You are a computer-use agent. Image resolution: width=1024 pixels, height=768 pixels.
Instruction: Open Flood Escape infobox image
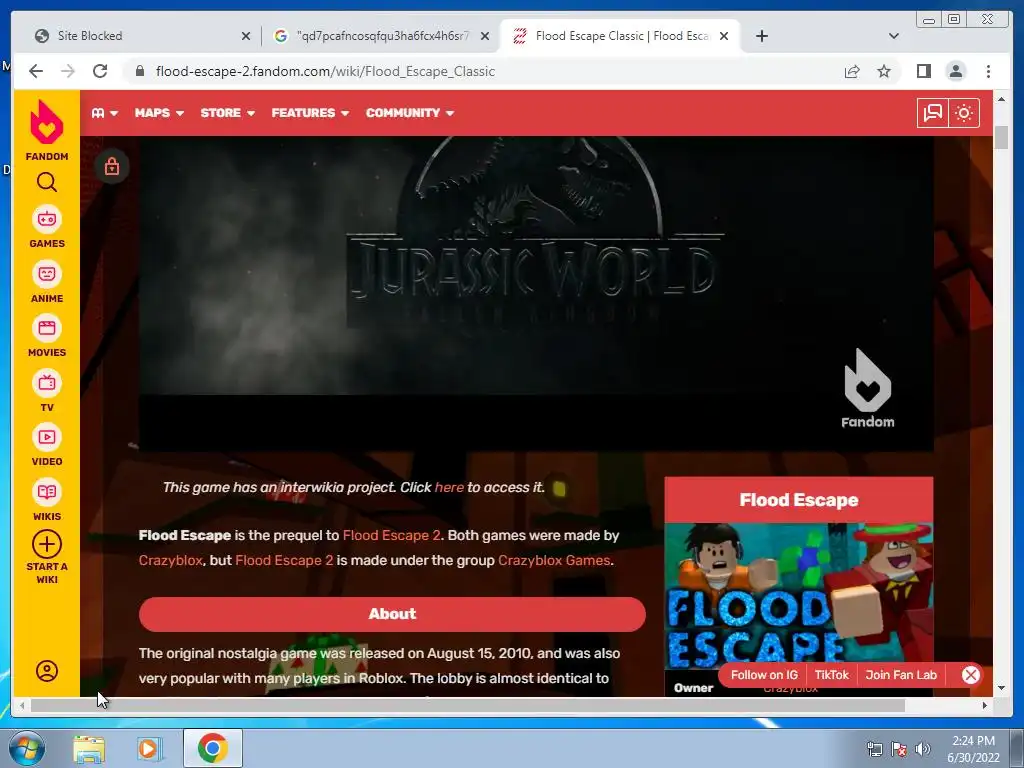click(x=799, y=596)
